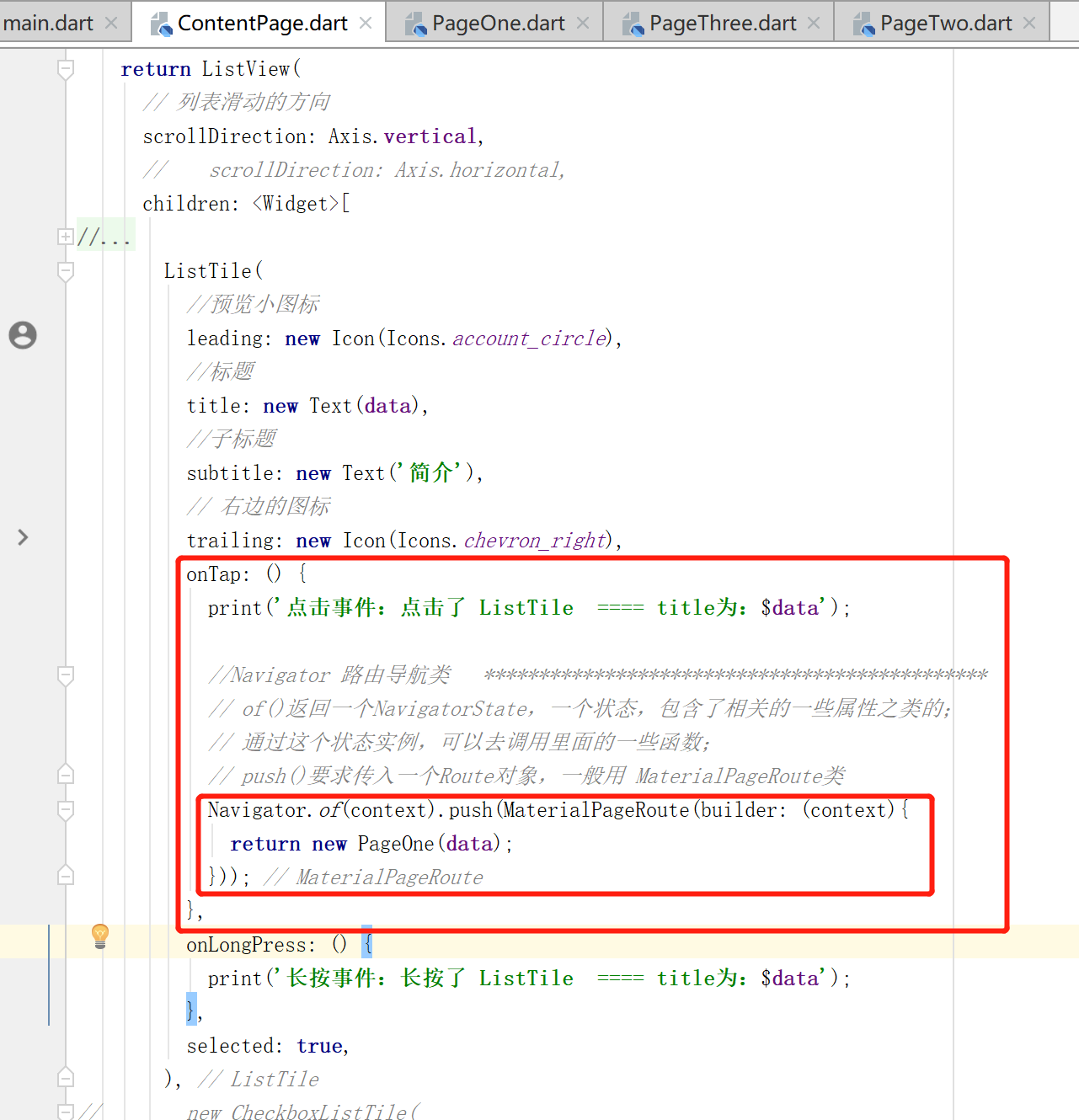The width and height of the screenshot is (1079, 1120).
Task: Click the subtitle '简介' string
Action: [x=430, y=473]
